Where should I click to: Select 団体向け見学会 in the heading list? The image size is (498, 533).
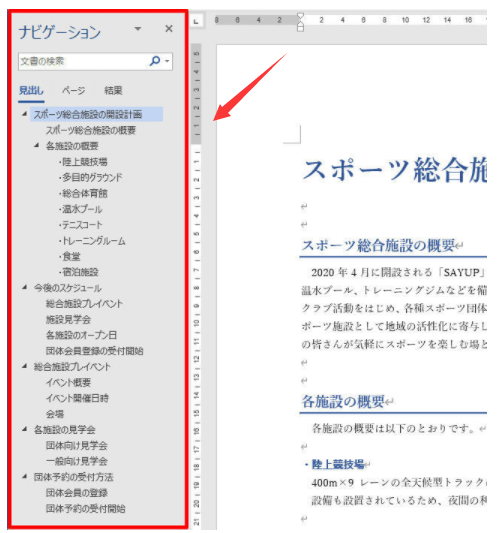click(x=76, y=445)
